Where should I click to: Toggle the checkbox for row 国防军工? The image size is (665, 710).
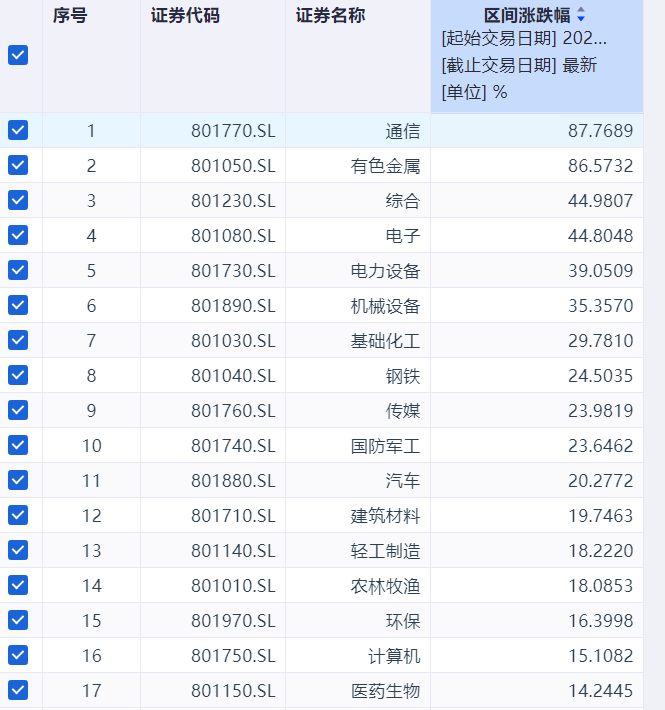18,445
